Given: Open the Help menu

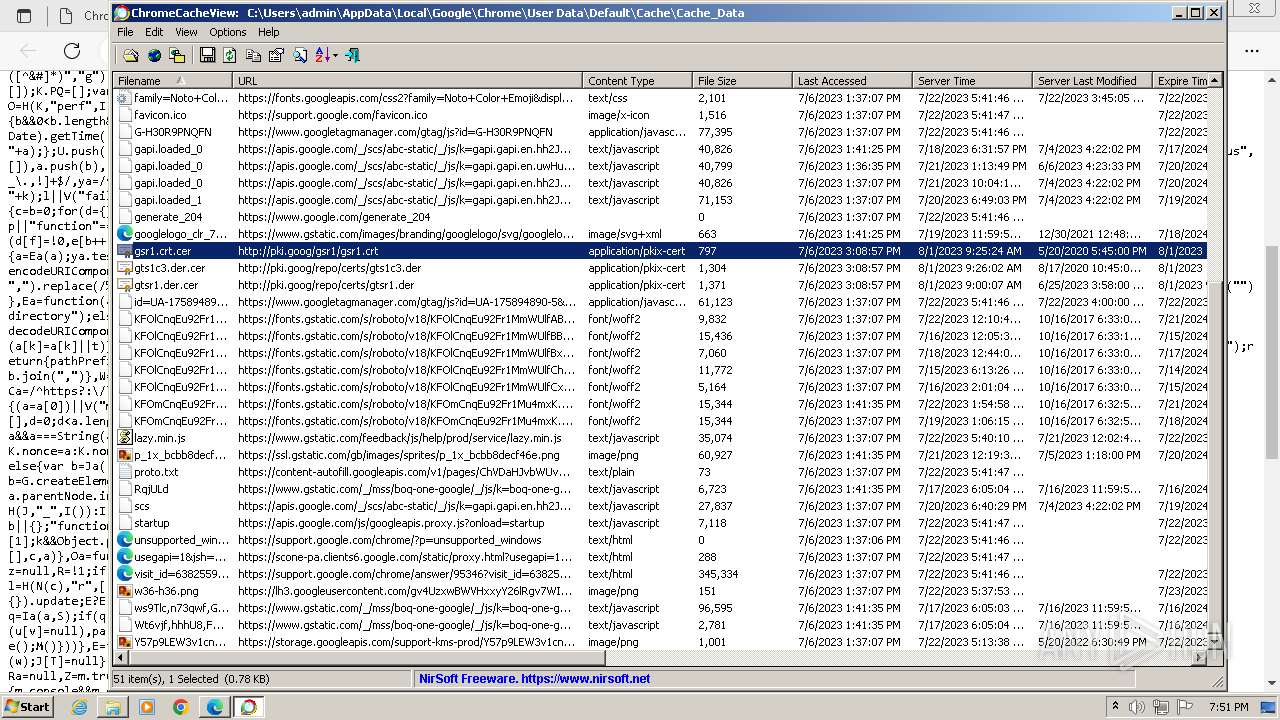Looking at the screenshot, I should (x=269, y=32).
